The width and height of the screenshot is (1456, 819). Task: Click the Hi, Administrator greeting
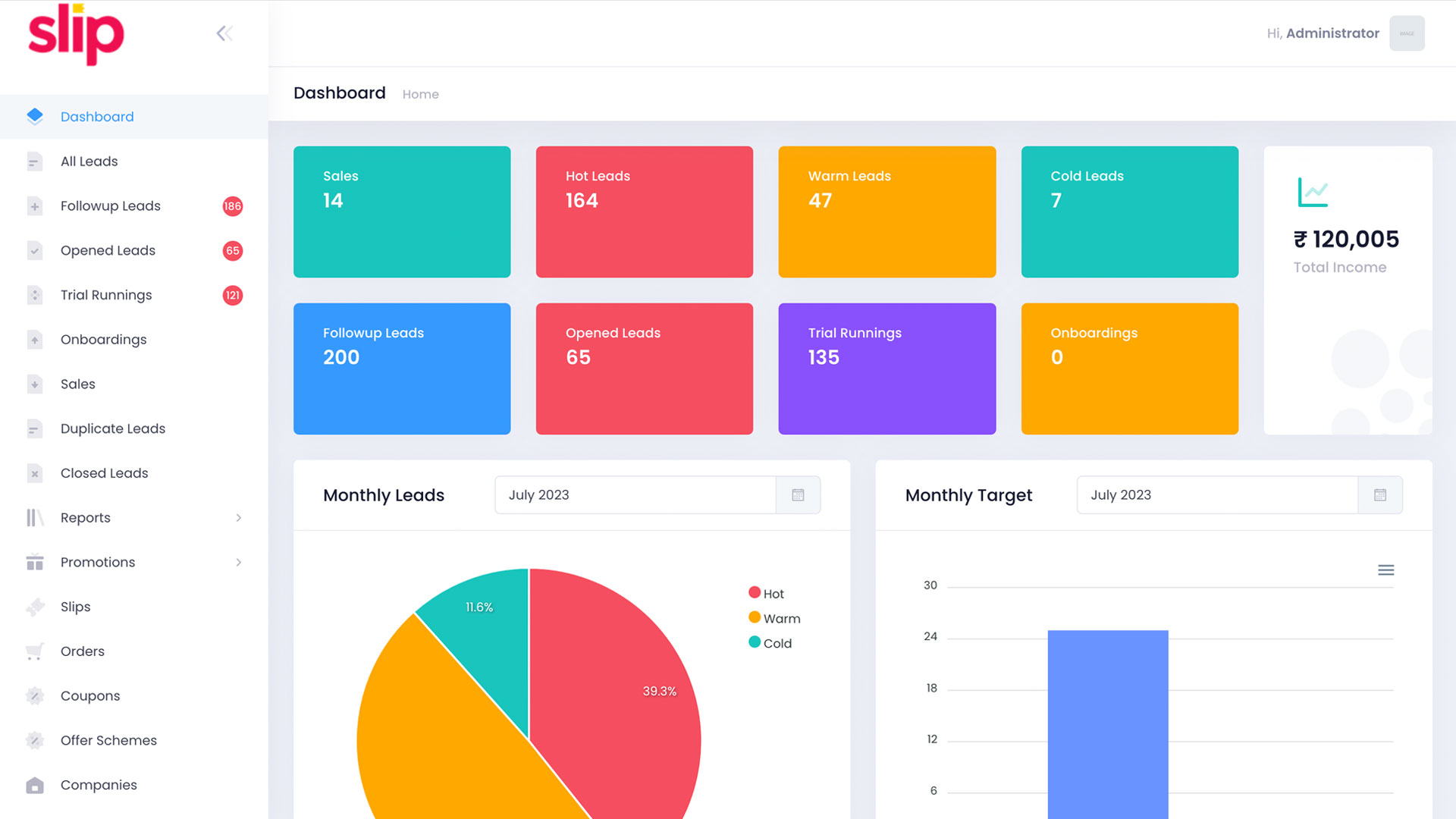pos(1323,33)
